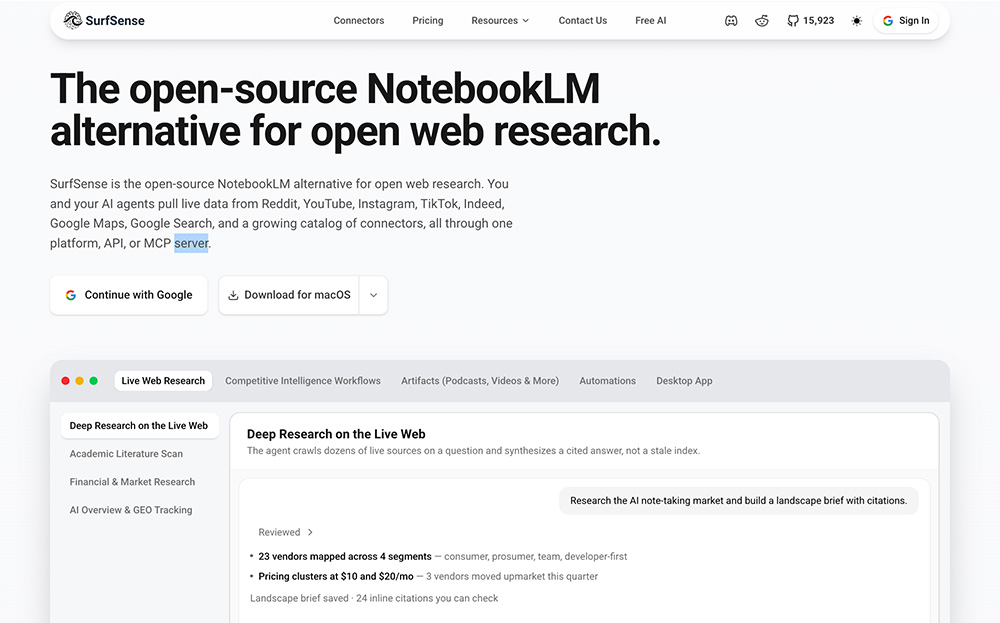Viewport: 1000px width, 623px height.
Task: Switch to the Automations tab
Action: coord(607,381)
